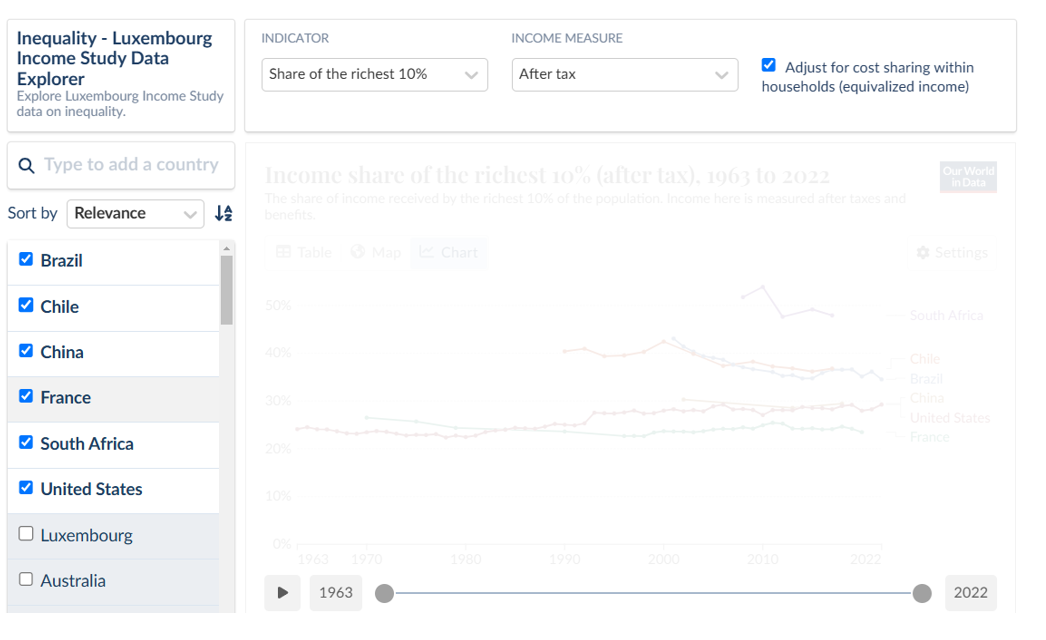Select the Australia checkbox
The height and width of the screenshot is (640, 1046).
click(x=26, y=579)
